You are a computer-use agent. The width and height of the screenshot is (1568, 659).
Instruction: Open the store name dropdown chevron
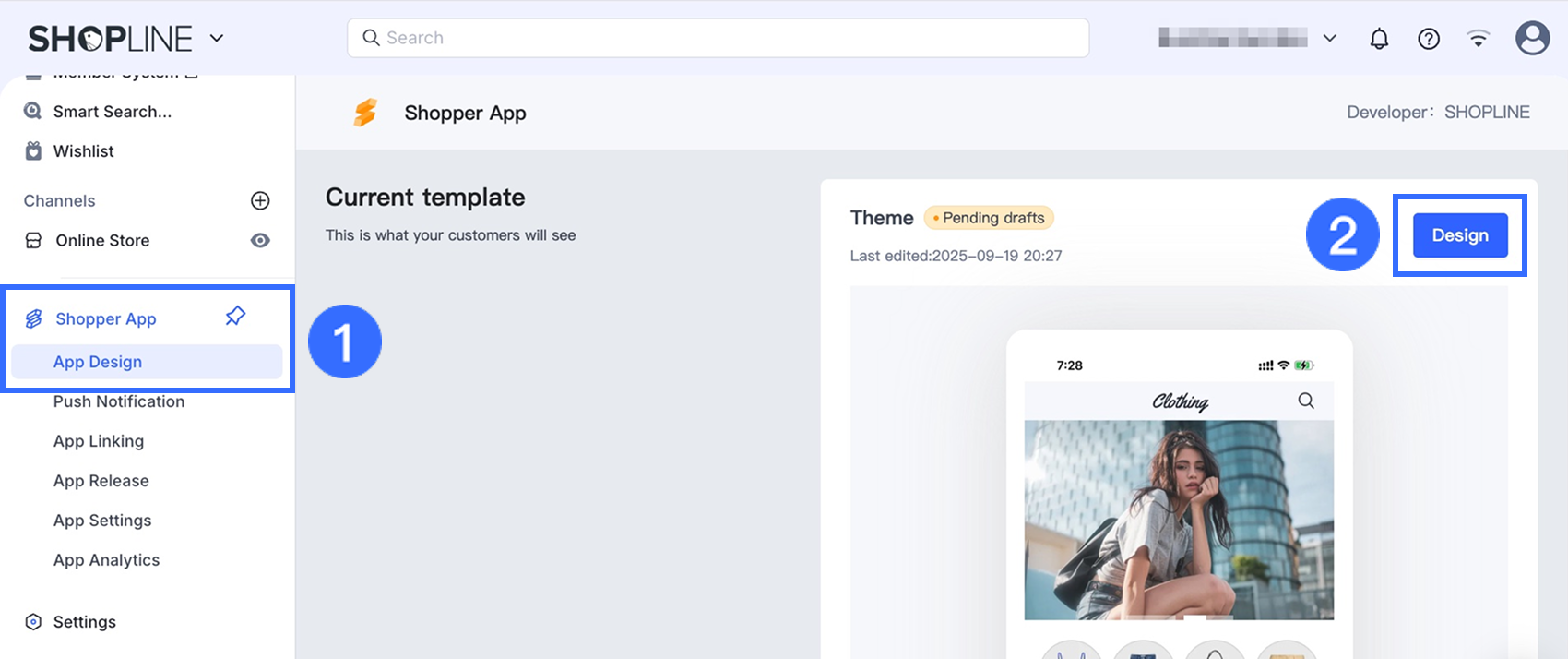click(x=1329, y=38)
